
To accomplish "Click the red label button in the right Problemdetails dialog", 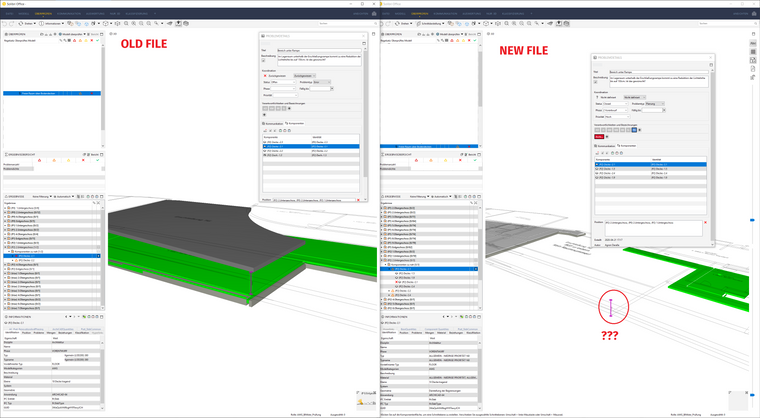I will pyautogui.click(x=599, y=137).
